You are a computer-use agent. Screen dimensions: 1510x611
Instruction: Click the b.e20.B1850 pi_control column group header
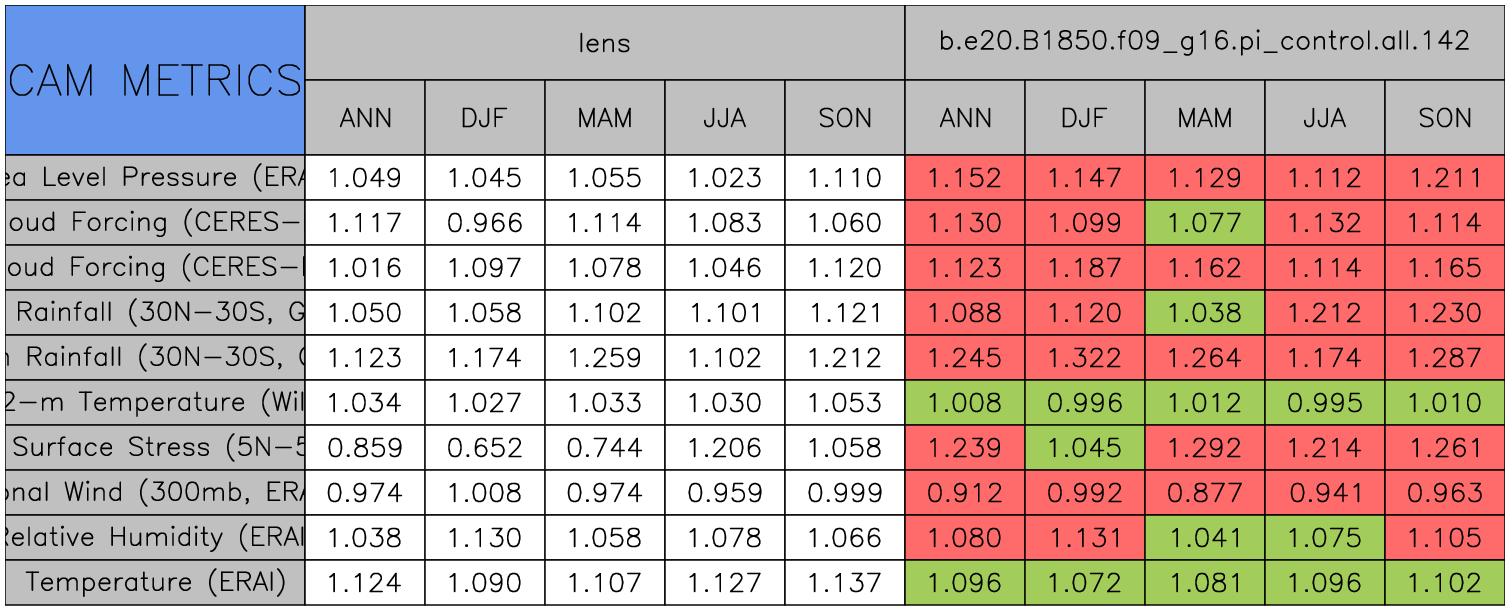click(x=1204, y=42)
